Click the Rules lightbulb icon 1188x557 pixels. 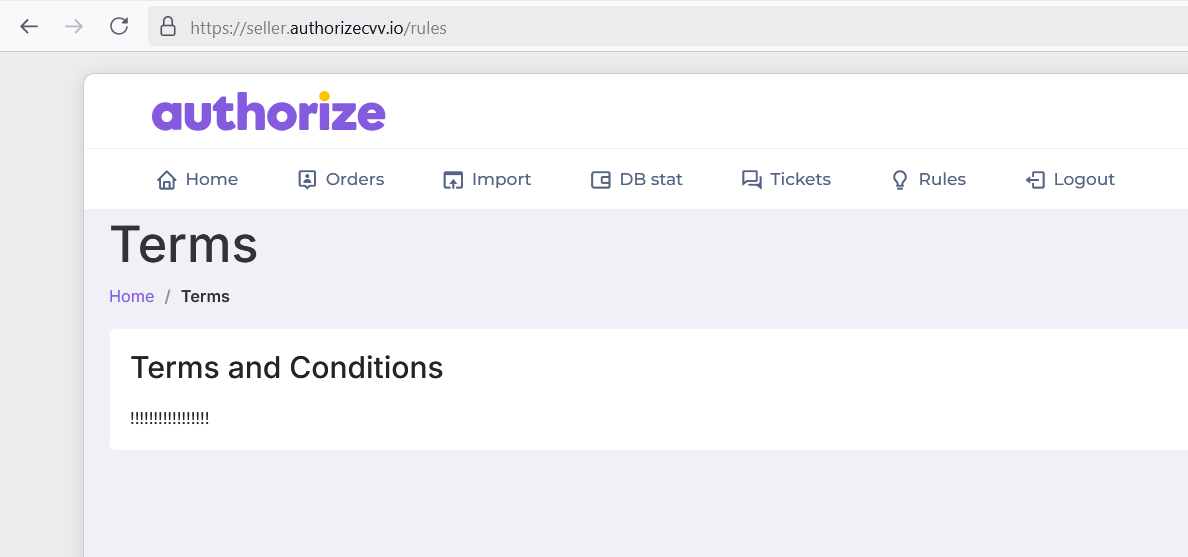point(900,180)
